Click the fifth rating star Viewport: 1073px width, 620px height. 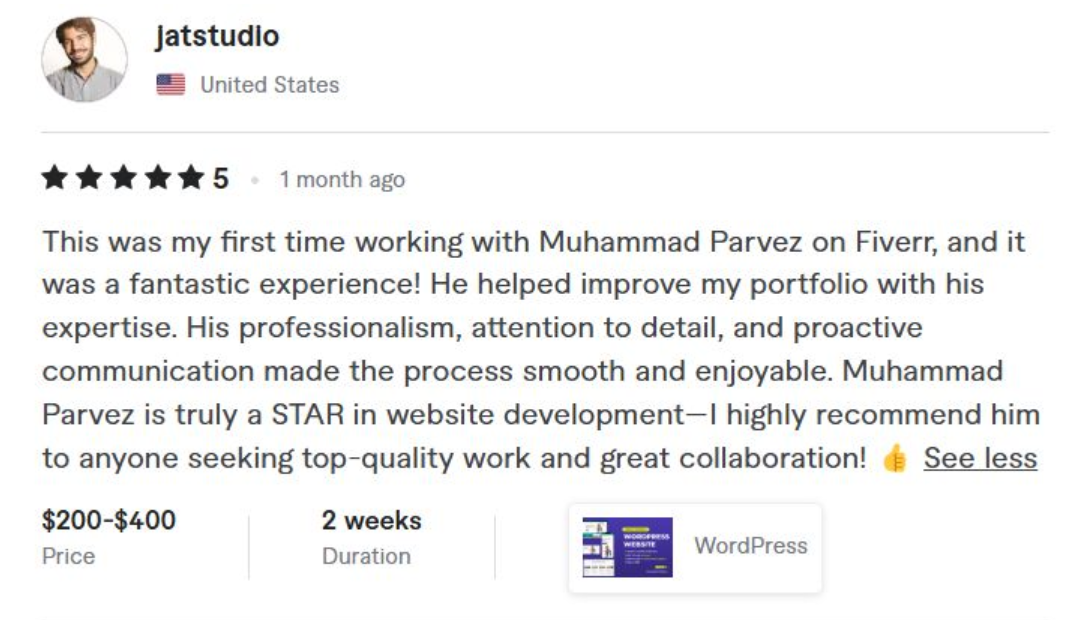[x=192, y=176]
